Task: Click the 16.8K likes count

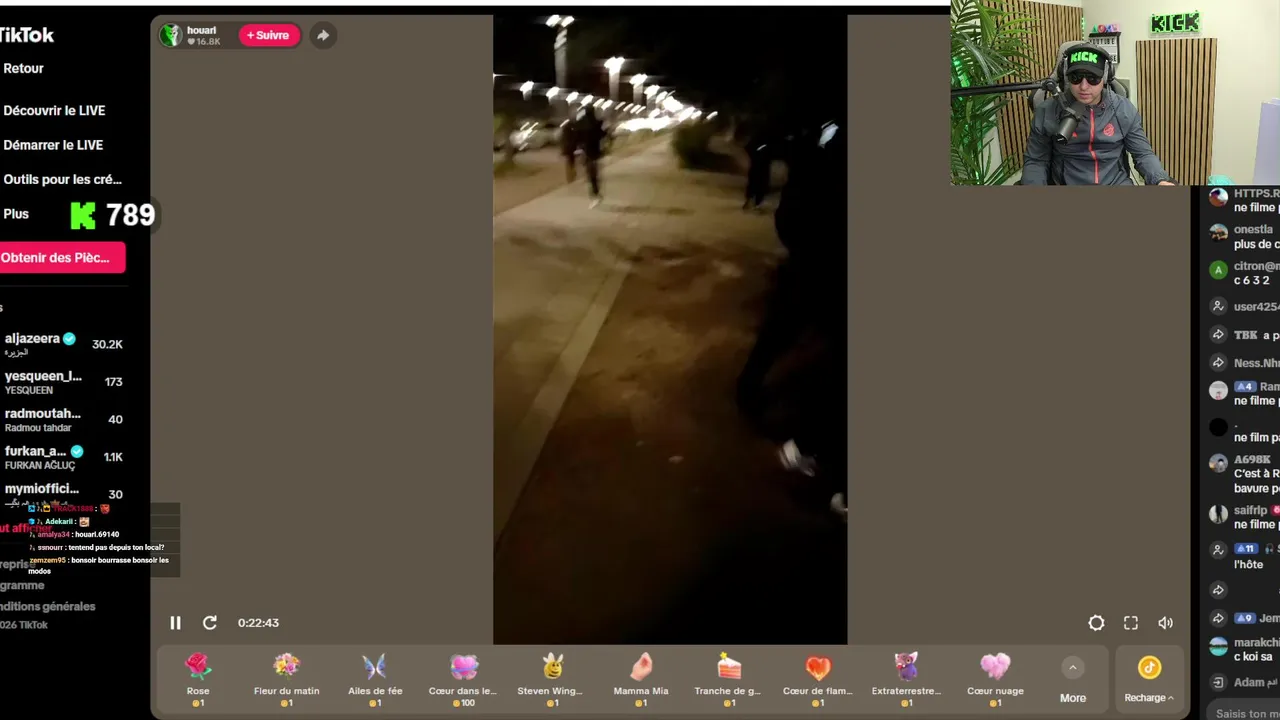Action: [204, 42]
